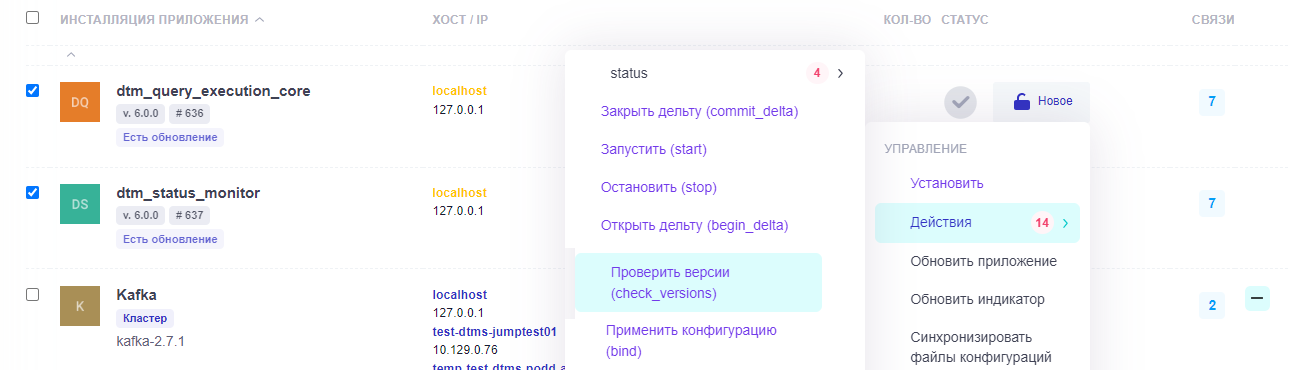
Task: Click Есть обновление badge under dtm_status_monitor
Action: pos(170,239)
